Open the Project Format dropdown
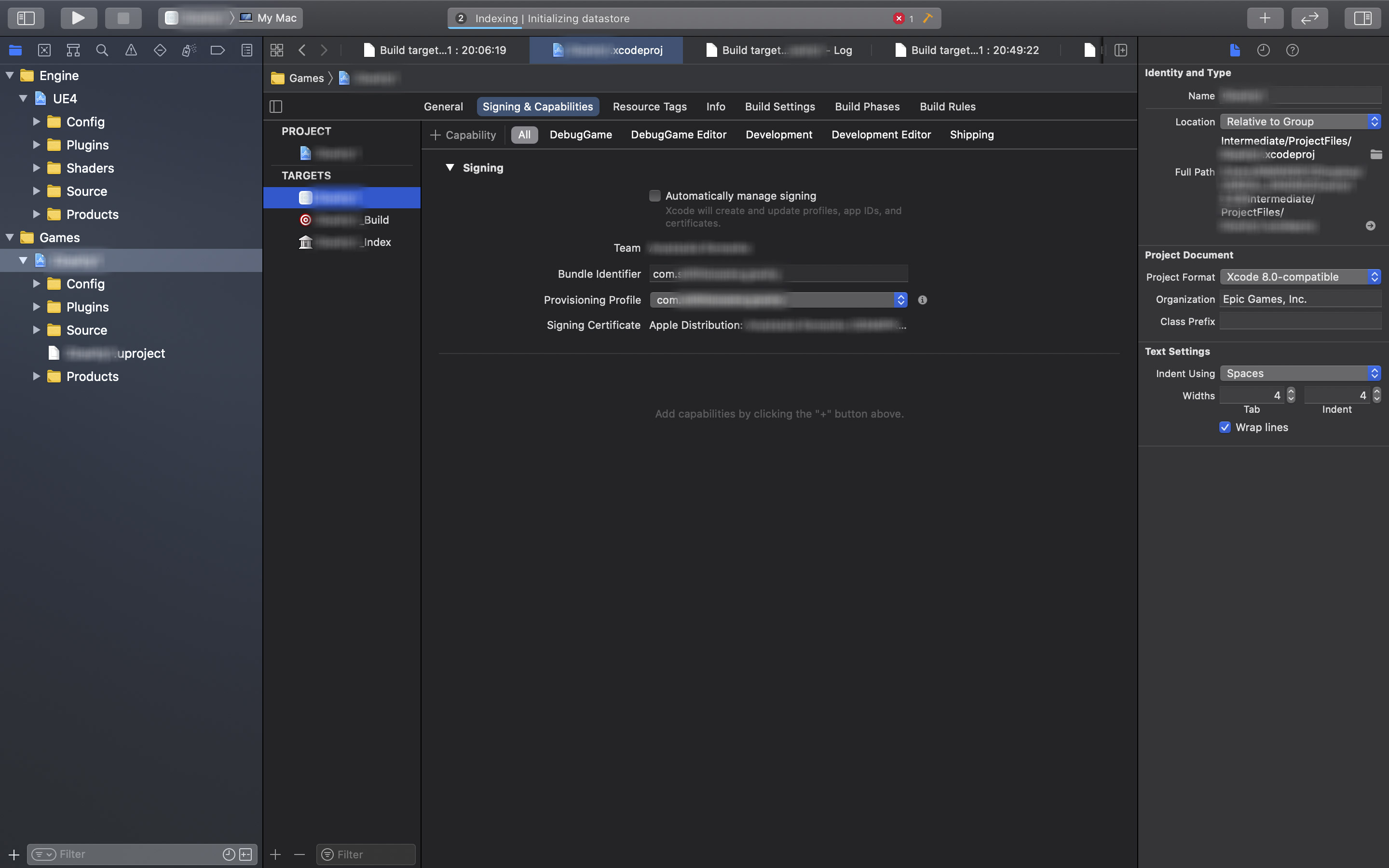1389x868 pixels. click(x=1300, y=277)
